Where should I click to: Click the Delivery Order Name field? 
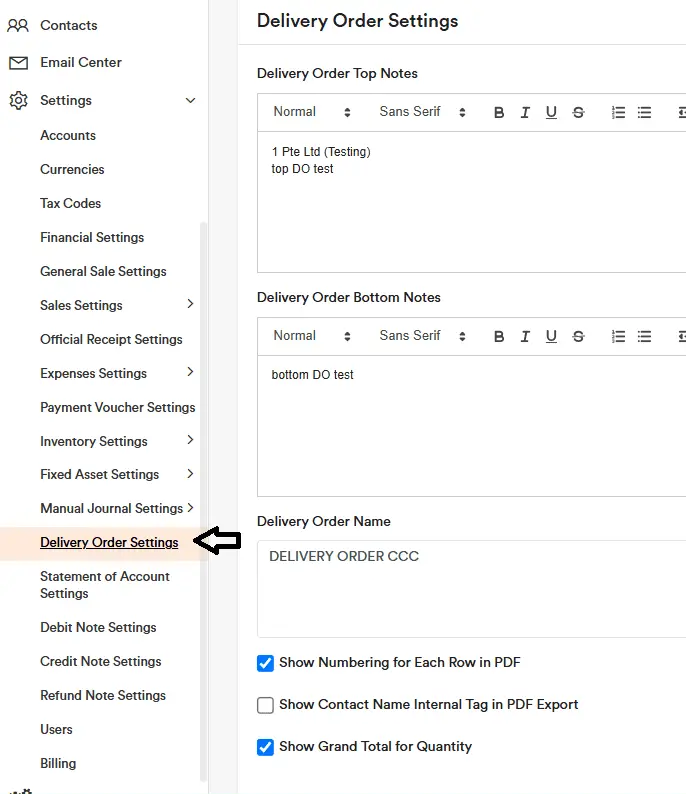pyautogui.click(x=472, y=589)
